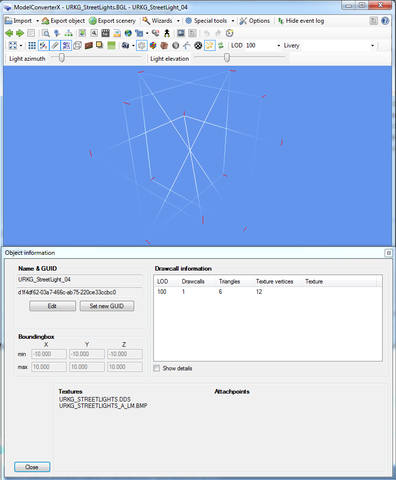Expand the Special tools dropdown arrow
396x480 pixels.
click(233, 21)
